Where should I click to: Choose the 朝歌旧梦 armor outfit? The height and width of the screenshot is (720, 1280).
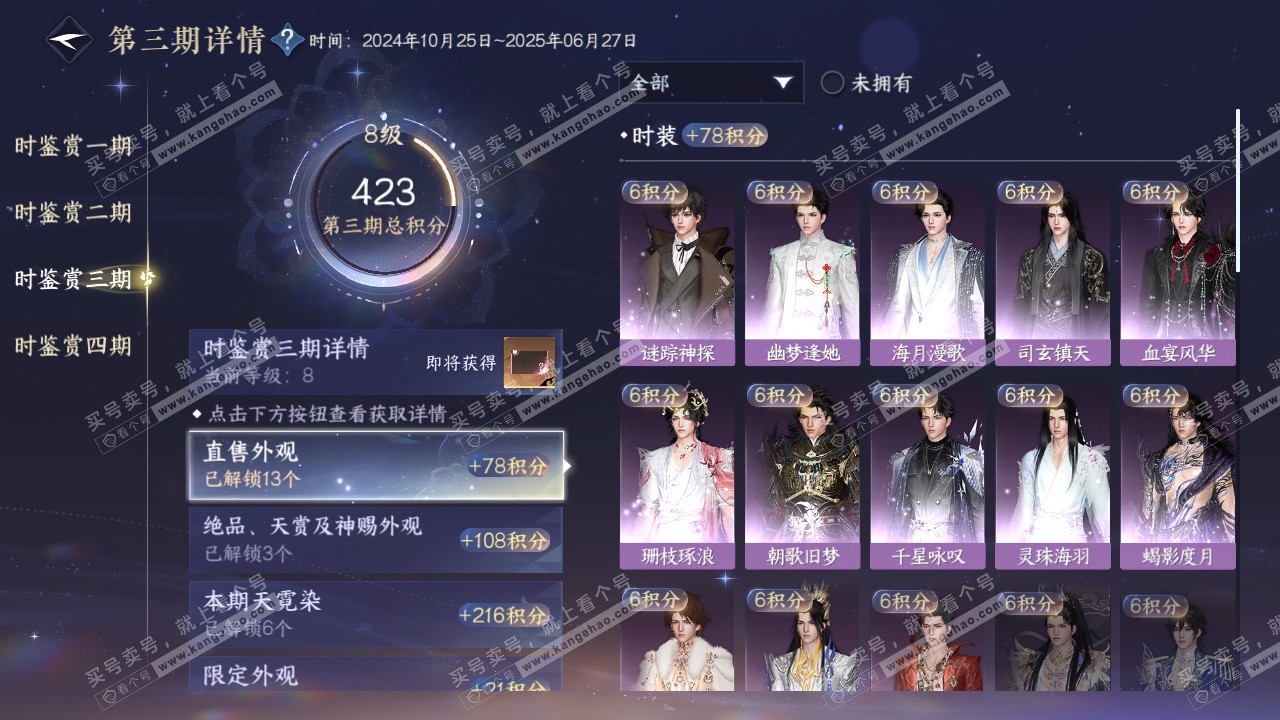pos(802,476)
